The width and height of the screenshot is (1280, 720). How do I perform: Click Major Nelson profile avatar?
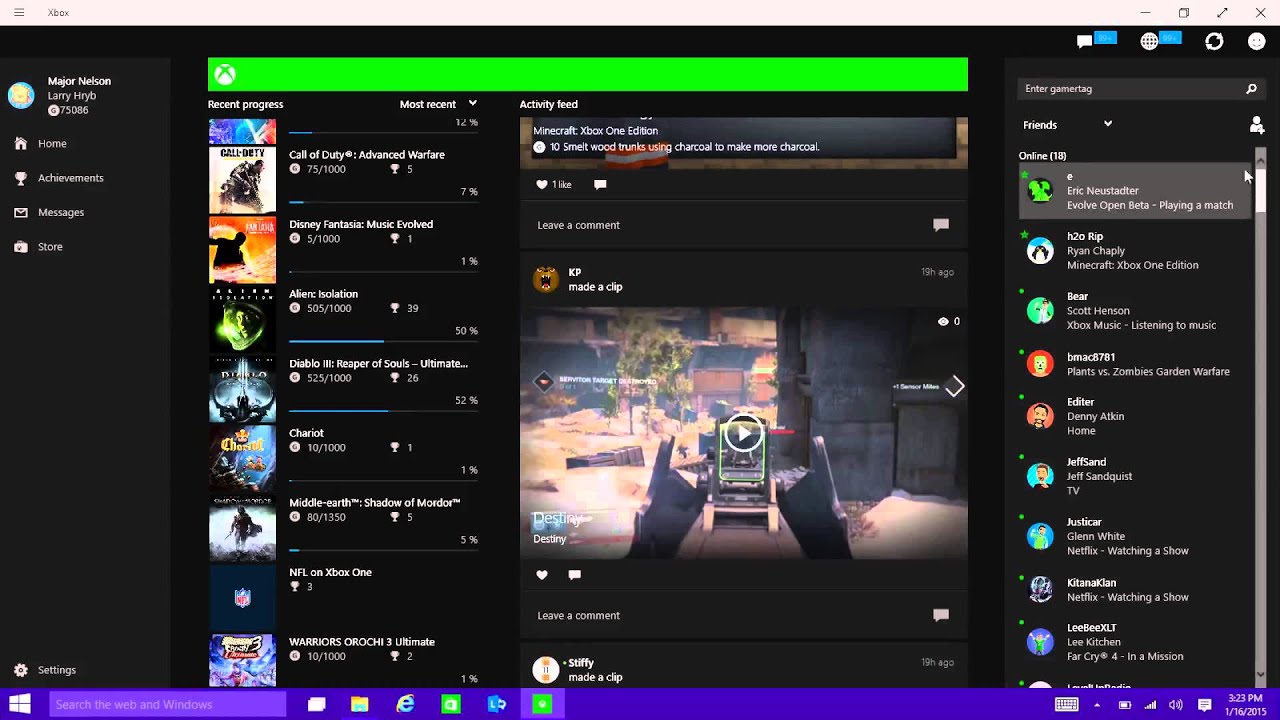21,95
